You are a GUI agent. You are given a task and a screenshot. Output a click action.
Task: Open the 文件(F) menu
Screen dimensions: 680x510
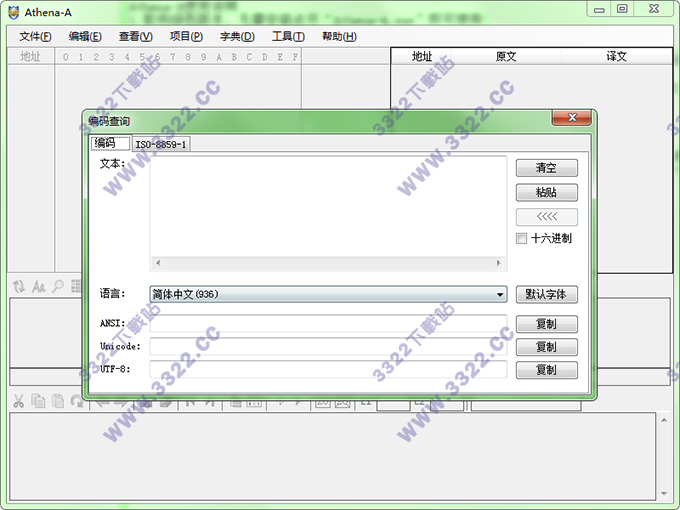click(x=35, y=36)
